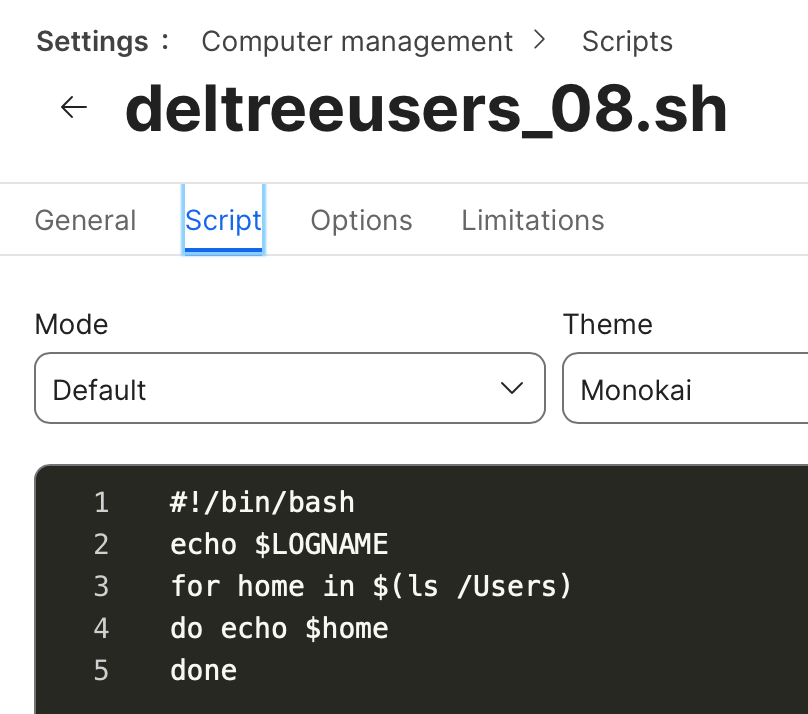This screenshot has height=714, width=808.
Task: Open the Options tab
Action: coord(361,220)
